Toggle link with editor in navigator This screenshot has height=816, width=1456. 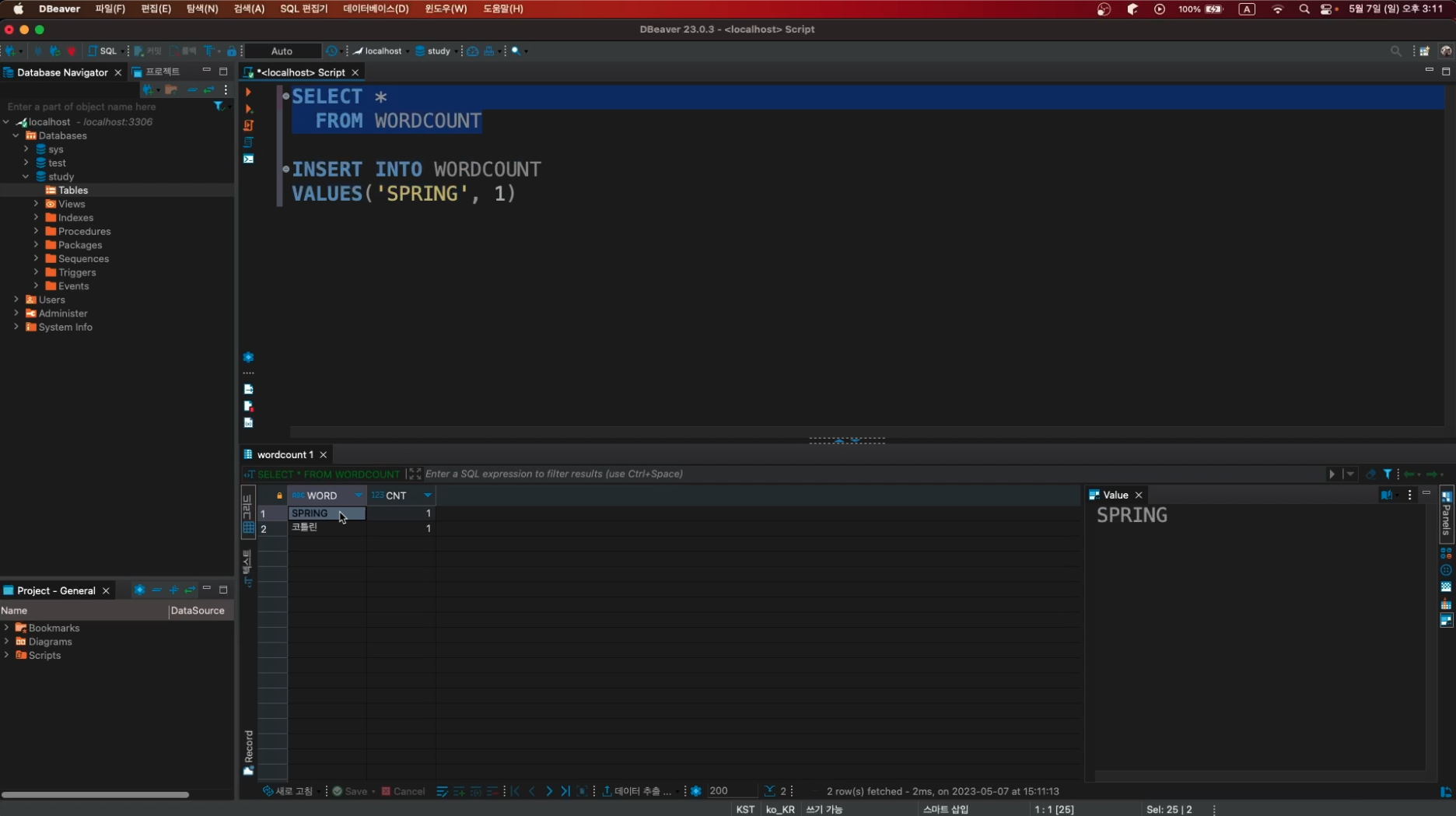point(208,89)
